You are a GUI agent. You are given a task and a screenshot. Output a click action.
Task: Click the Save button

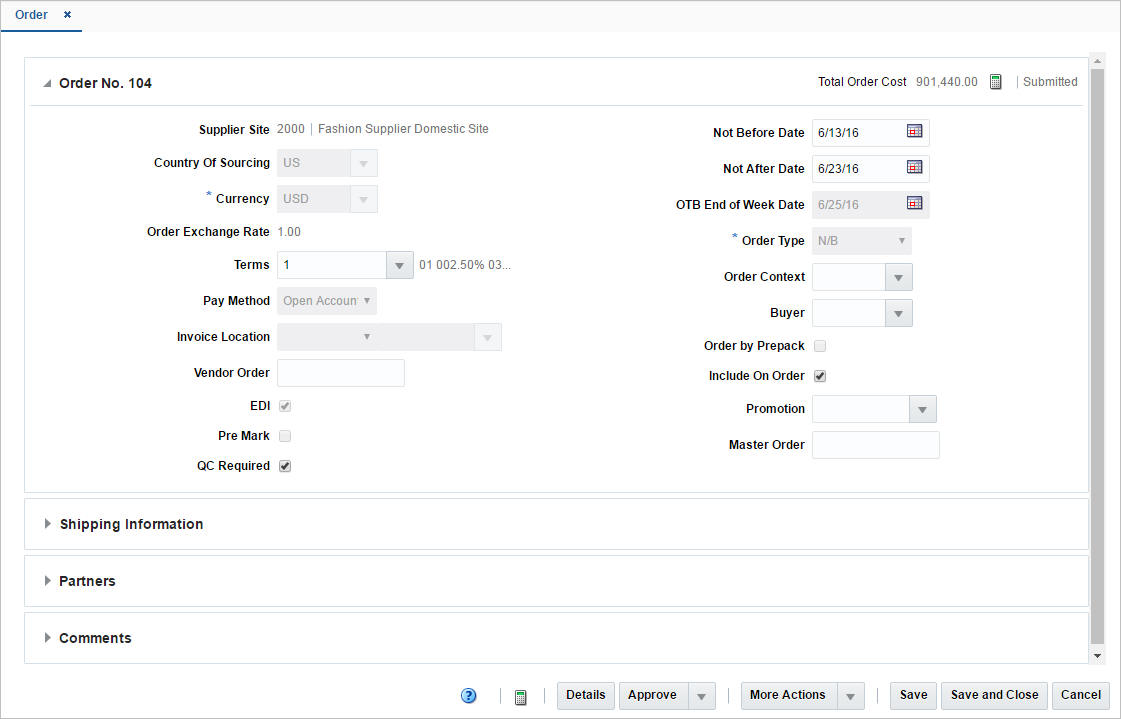click(x=914, y=695)
